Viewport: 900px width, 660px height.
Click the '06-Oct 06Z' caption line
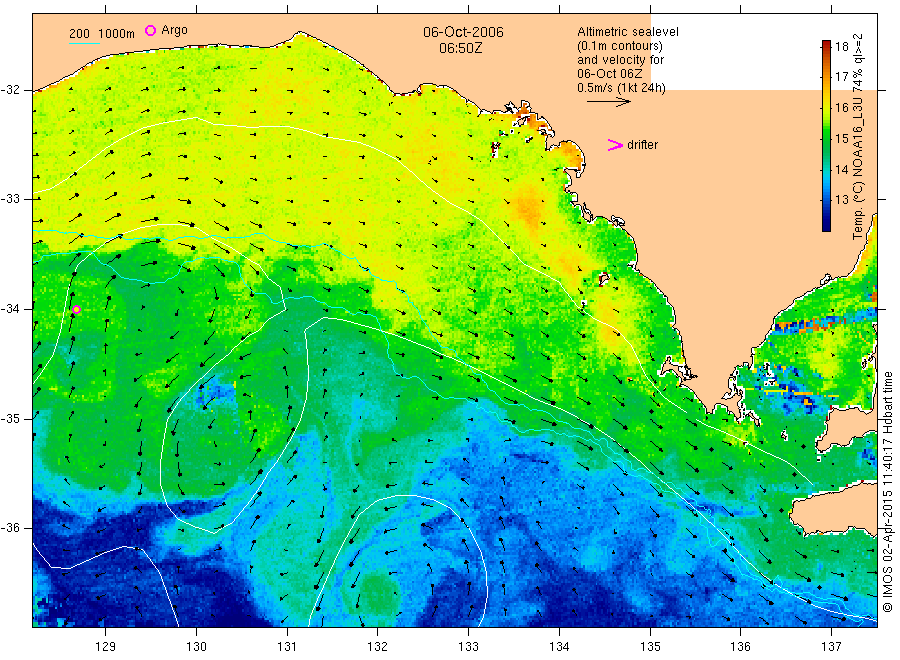(x=610, y=74)
